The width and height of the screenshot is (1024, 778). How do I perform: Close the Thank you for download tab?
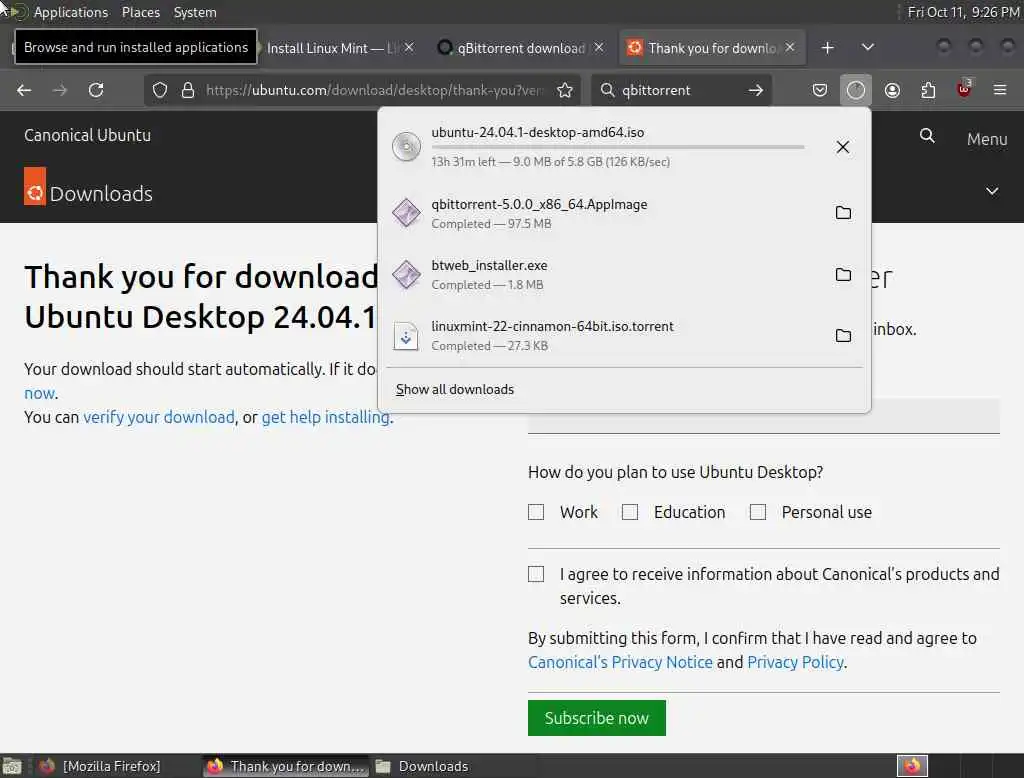click(790, 47)
